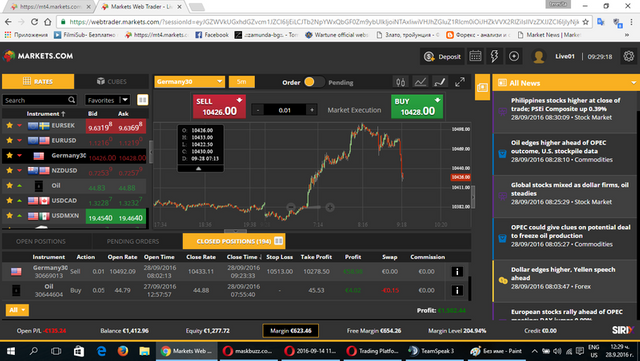
Task: Collapse the OHLC info box arrow
Action: [x=199, y=168]
